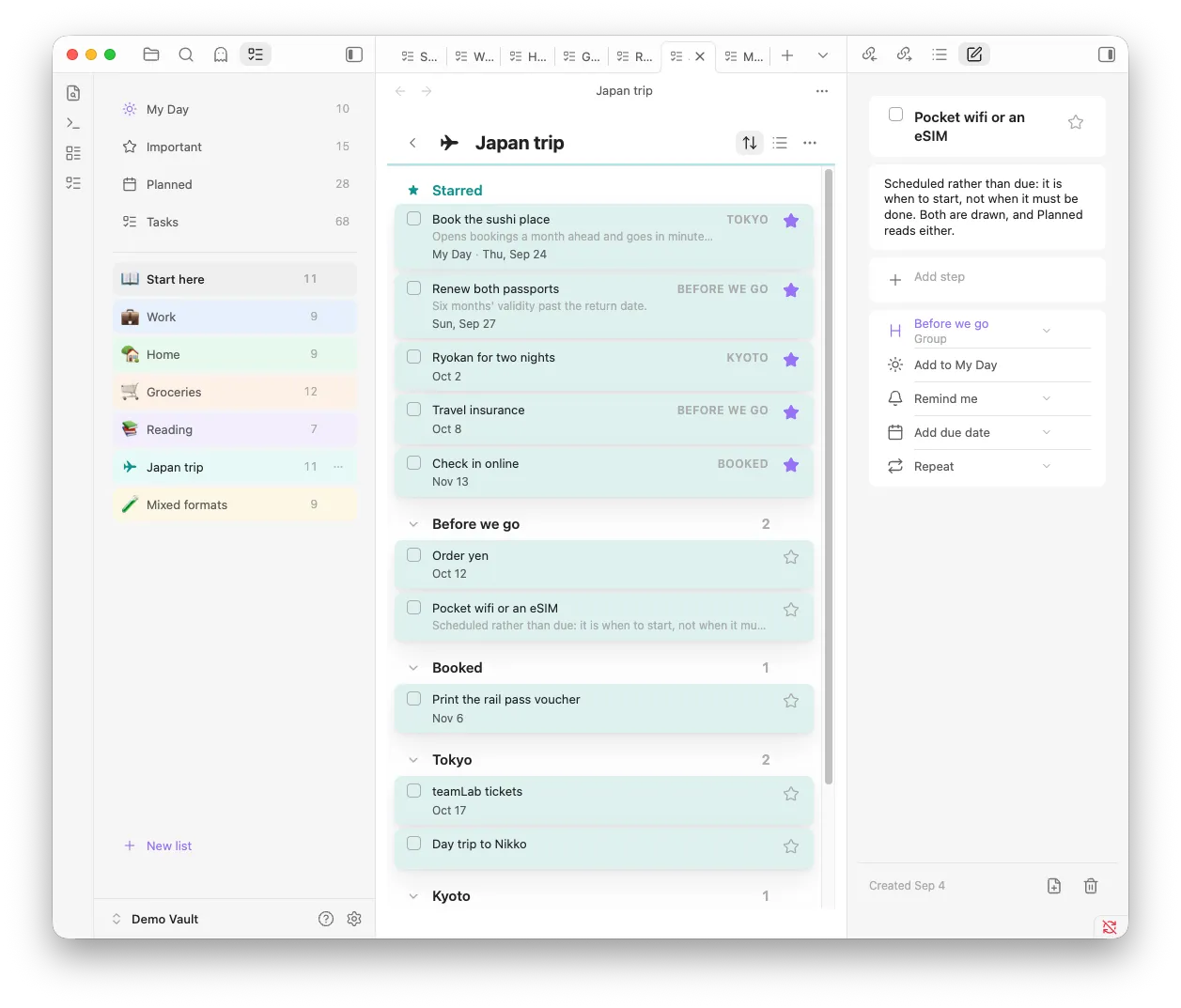Collapse the Booked group

click(x=413, y=668)
